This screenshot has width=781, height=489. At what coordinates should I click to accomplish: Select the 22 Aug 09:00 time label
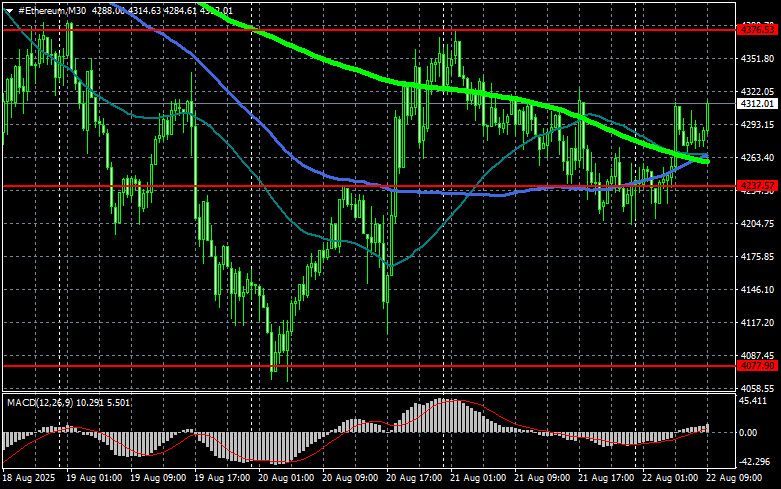[734, 478]
